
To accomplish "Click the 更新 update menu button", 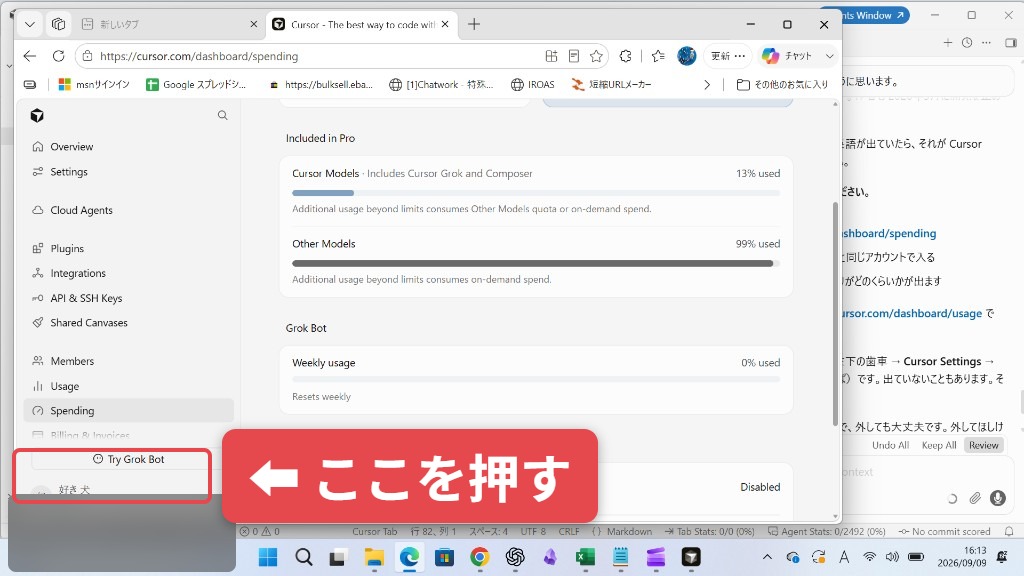I will click(728, 56).
